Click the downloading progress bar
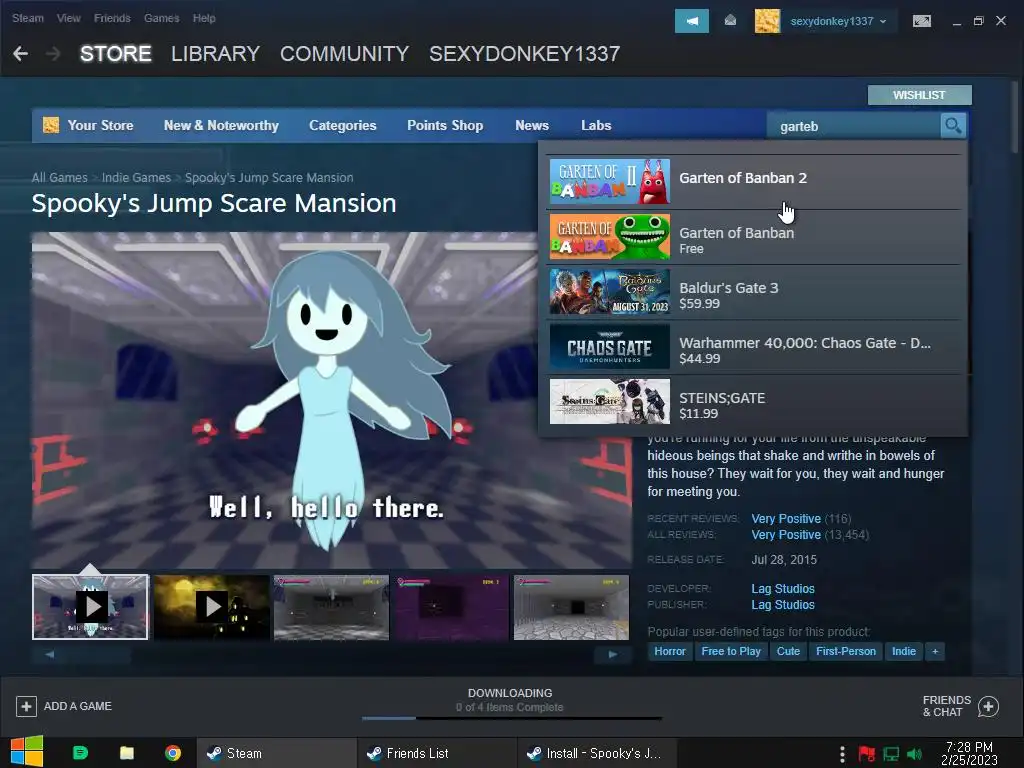The height and width of the screenshot is (768, 1024). pyautogui.click(x=512, y=718)
